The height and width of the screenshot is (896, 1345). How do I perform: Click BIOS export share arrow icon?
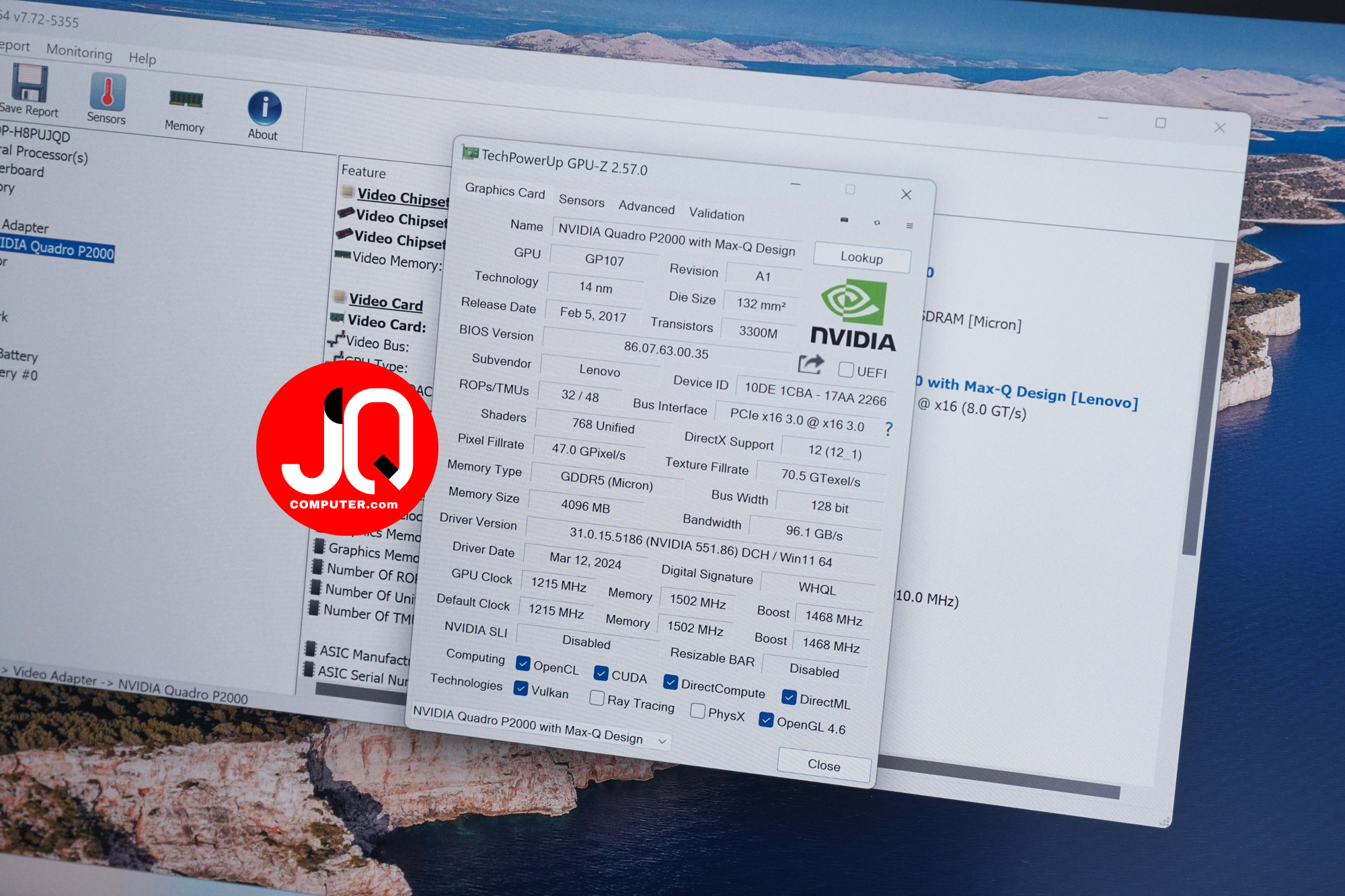[811, 364]
